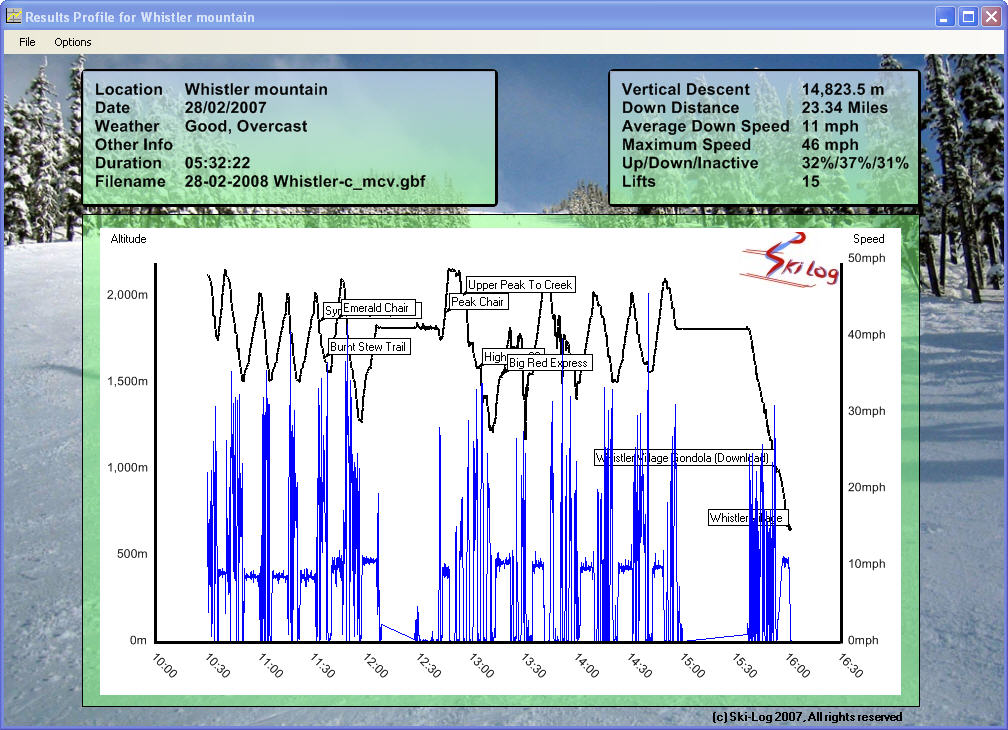Viewport: 1008px width, 730px height.
Task: Close the Results Profile window
Action: (991, 17)
